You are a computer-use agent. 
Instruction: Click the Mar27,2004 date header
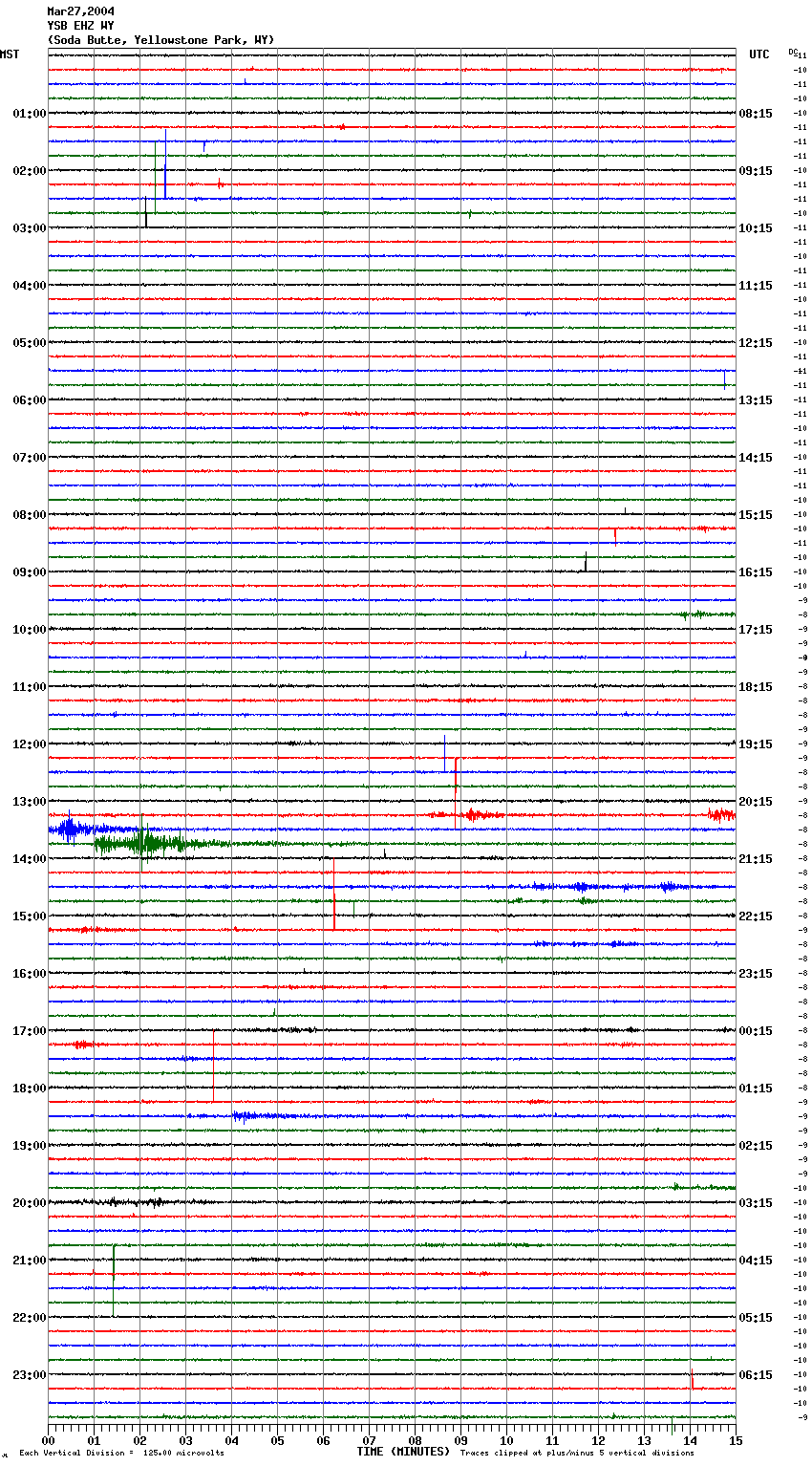pyautogui.click(x=81, y=11)
